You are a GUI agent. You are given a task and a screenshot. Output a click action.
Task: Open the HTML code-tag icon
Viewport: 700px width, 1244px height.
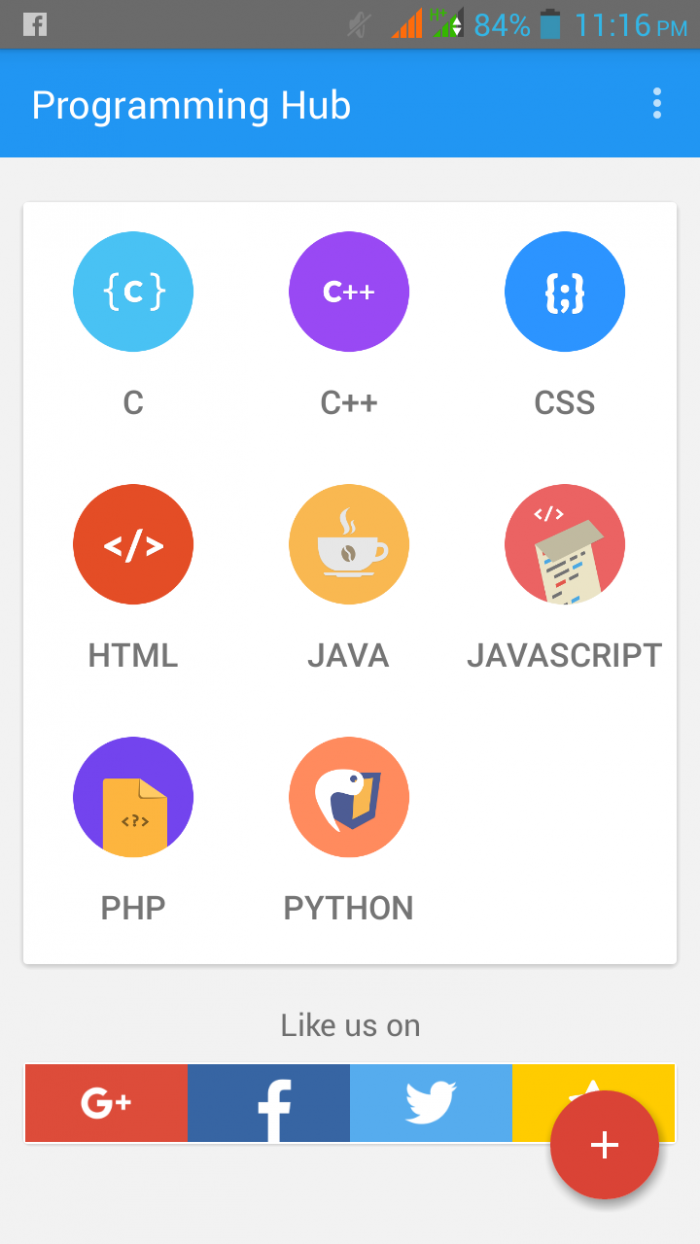coord(133,545)
